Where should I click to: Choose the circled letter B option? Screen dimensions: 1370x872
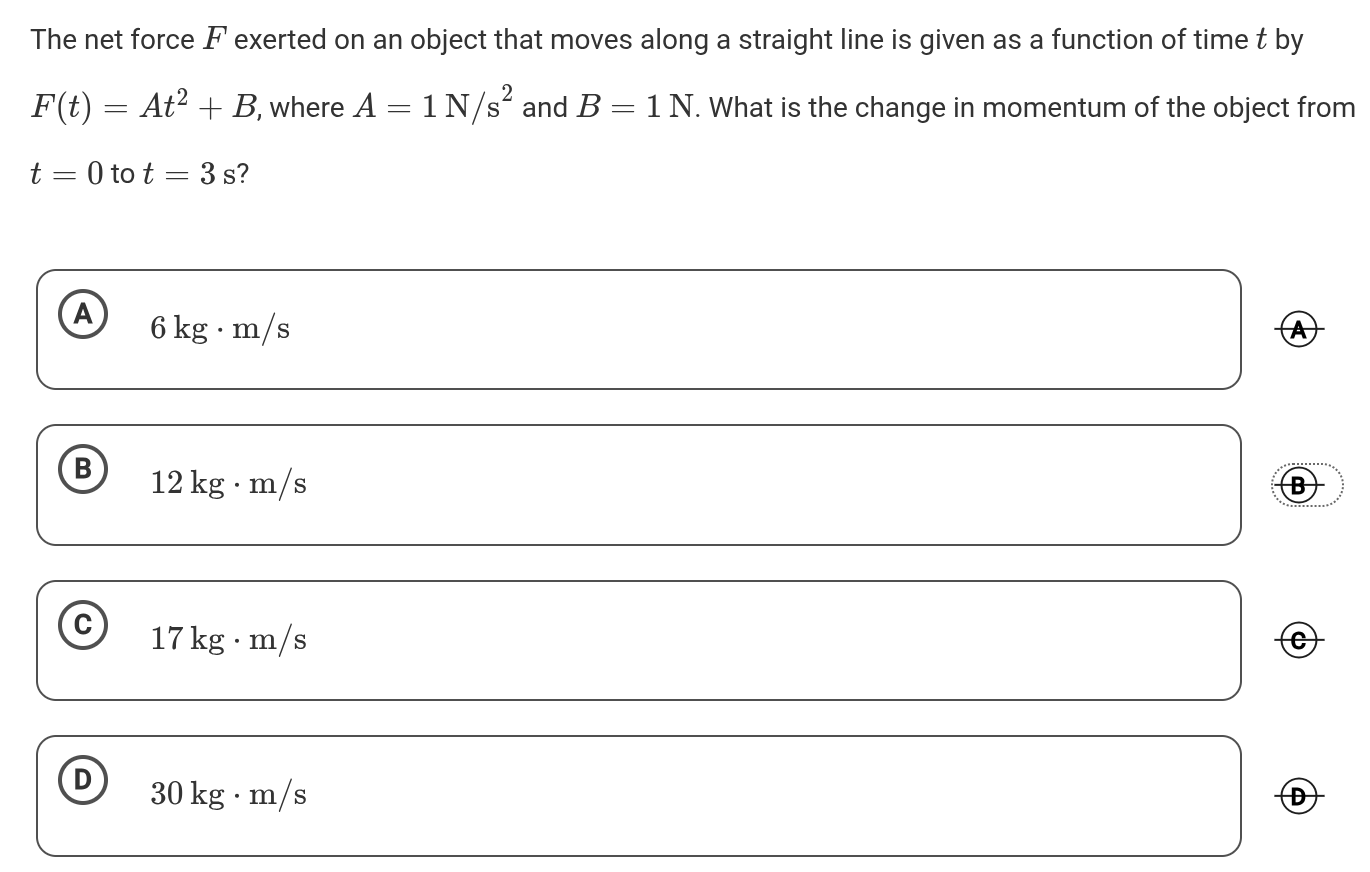pyautogui.click(x=83, y=469)
